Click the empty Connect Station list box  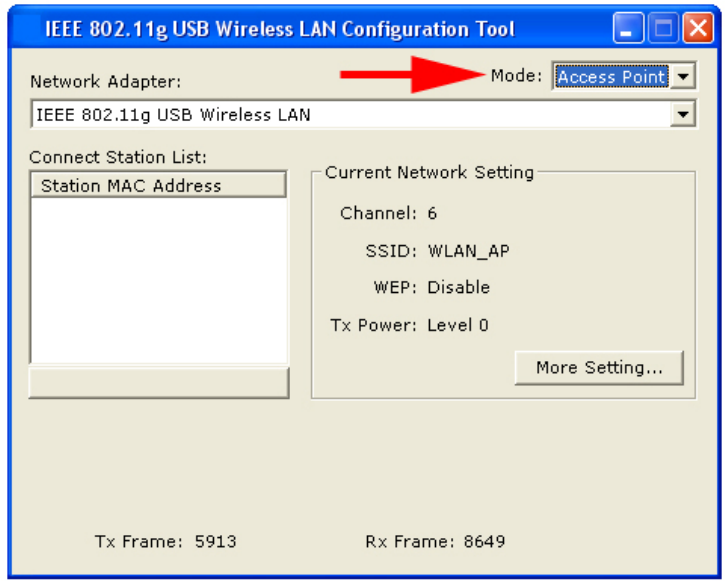pyautogui.click(x=158, y=280)
